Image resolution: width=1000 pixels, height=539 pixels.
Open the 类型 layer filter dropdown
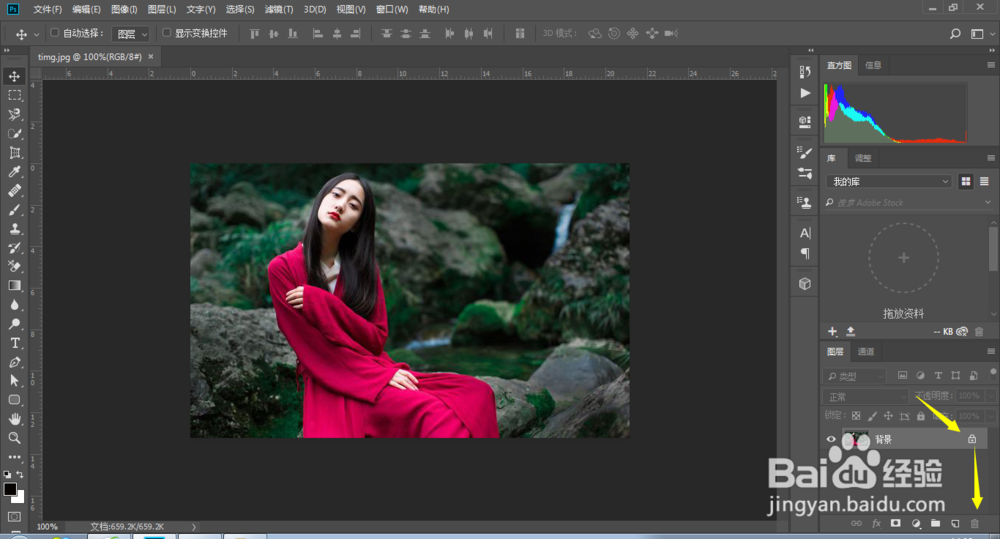pyautogui.click(x=855, y=376)
